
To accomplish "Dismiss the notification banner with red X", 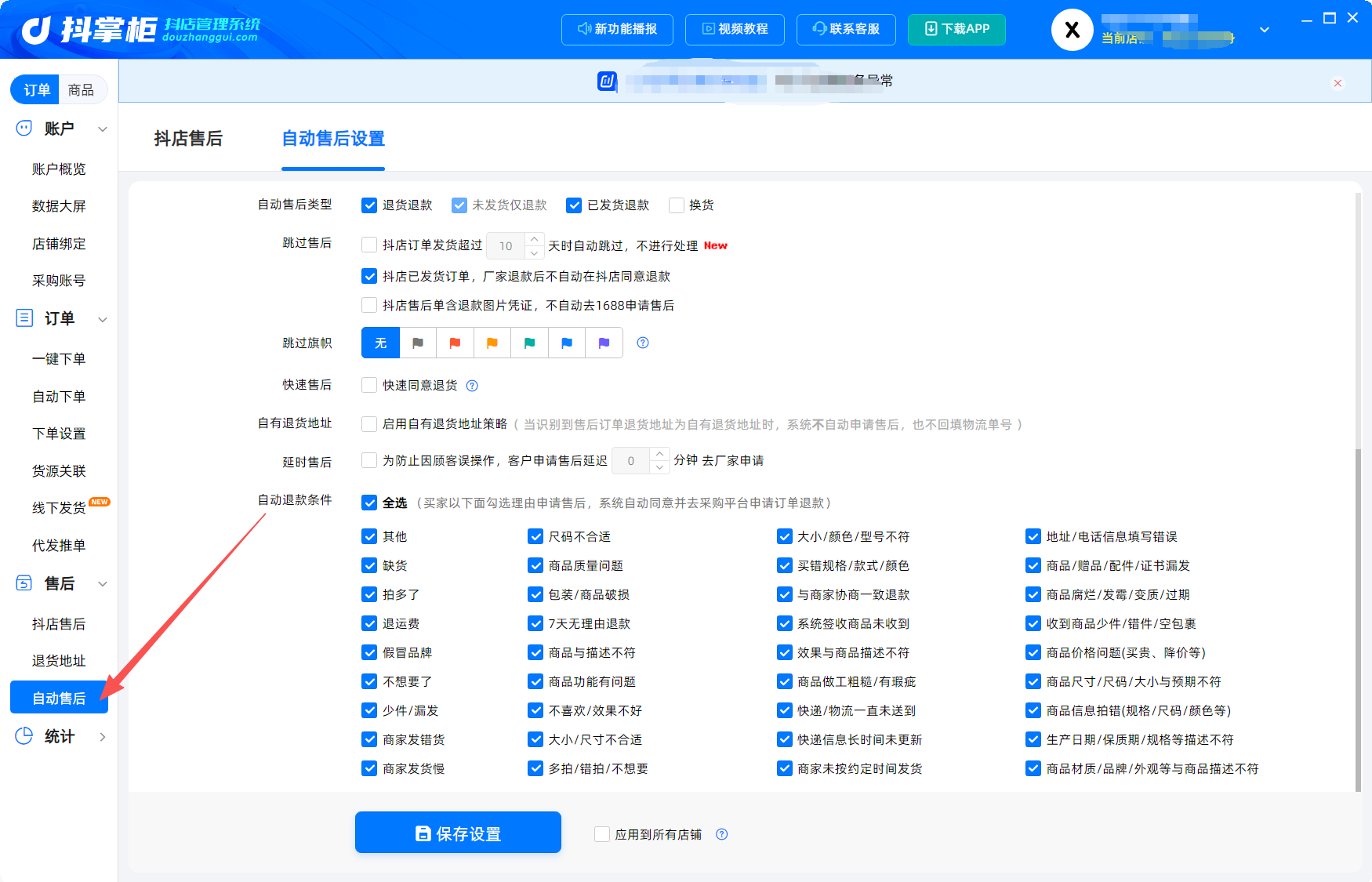I will [x=1338, y=82].
